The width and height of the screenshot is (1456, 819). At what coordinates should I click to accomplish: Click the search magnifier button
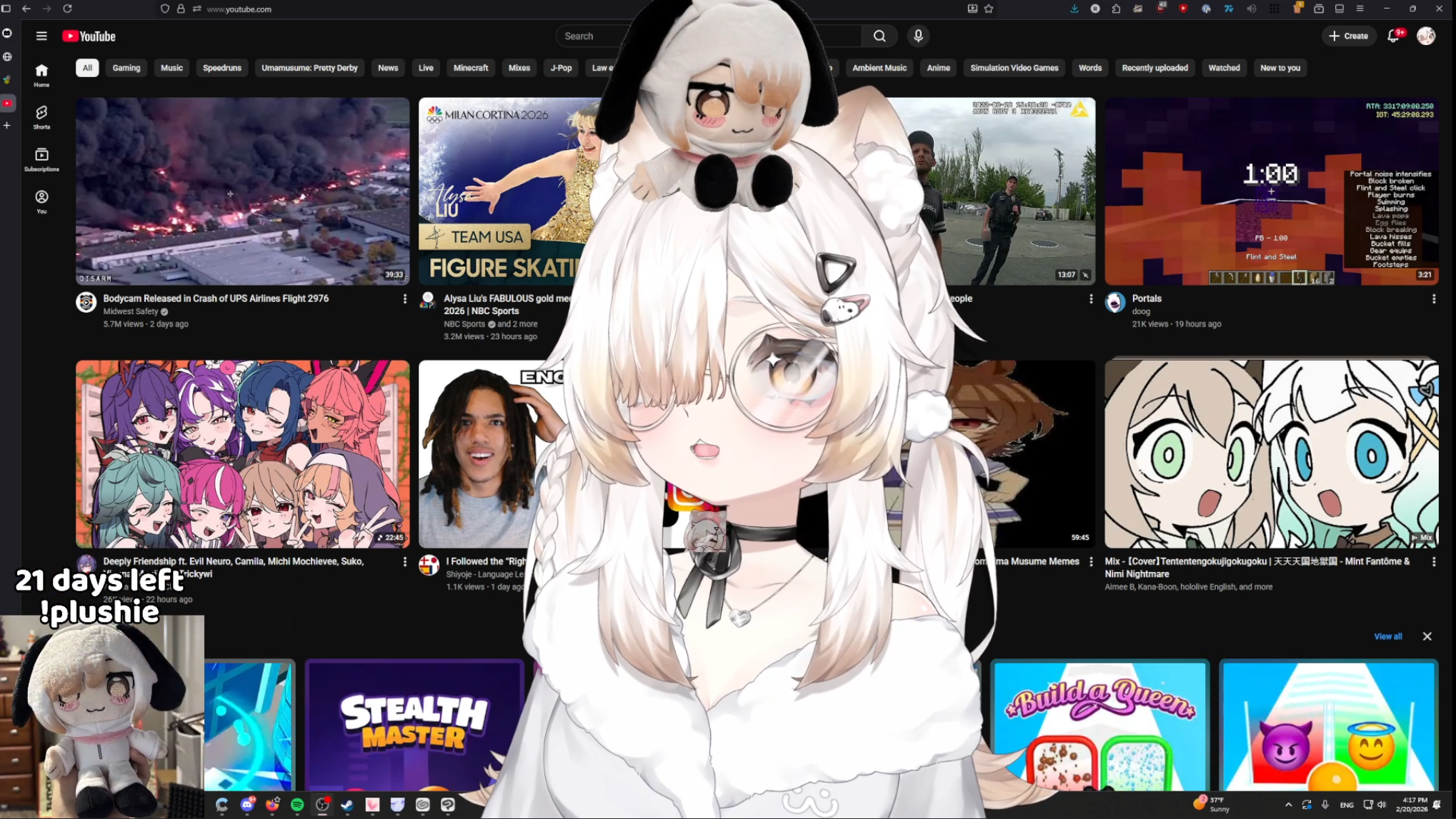tap(879, 36)
